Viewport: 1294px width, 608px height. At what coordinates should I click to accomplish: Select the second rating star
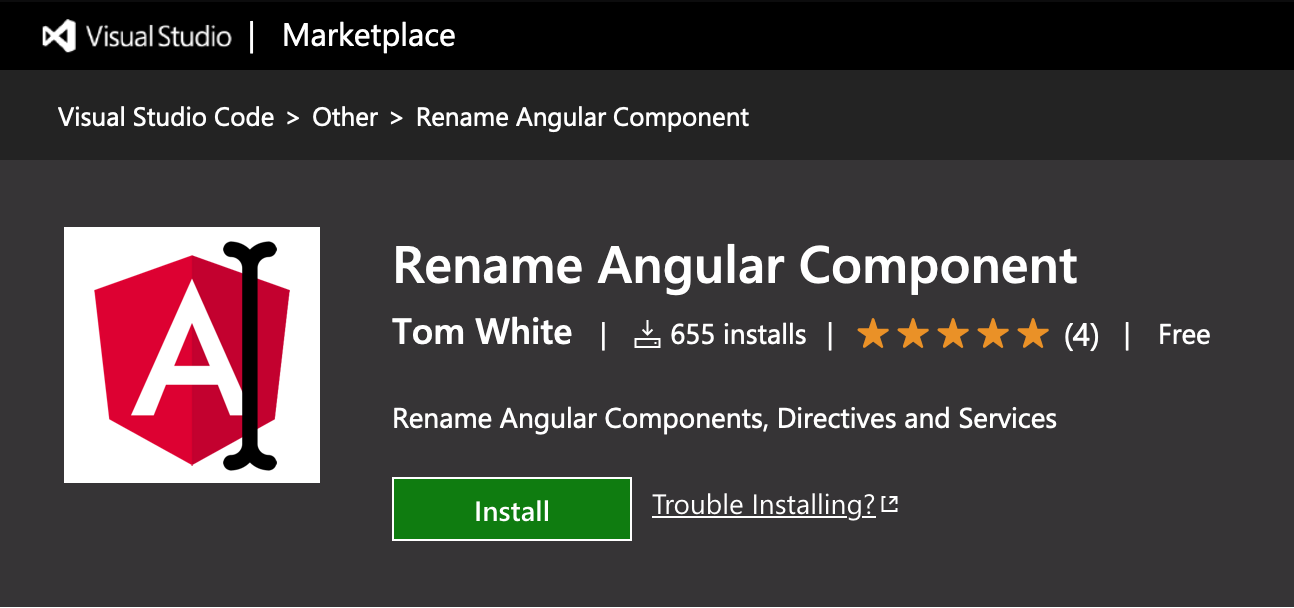pos(913,334)
